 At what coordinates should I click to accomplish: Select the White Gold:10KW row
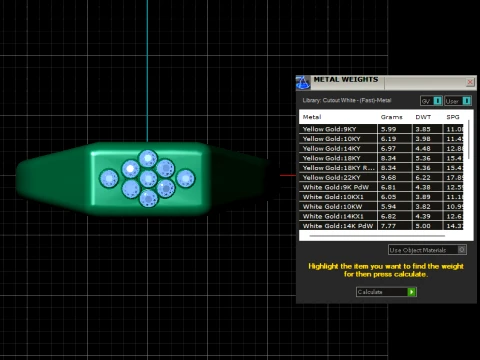(381, 206)
